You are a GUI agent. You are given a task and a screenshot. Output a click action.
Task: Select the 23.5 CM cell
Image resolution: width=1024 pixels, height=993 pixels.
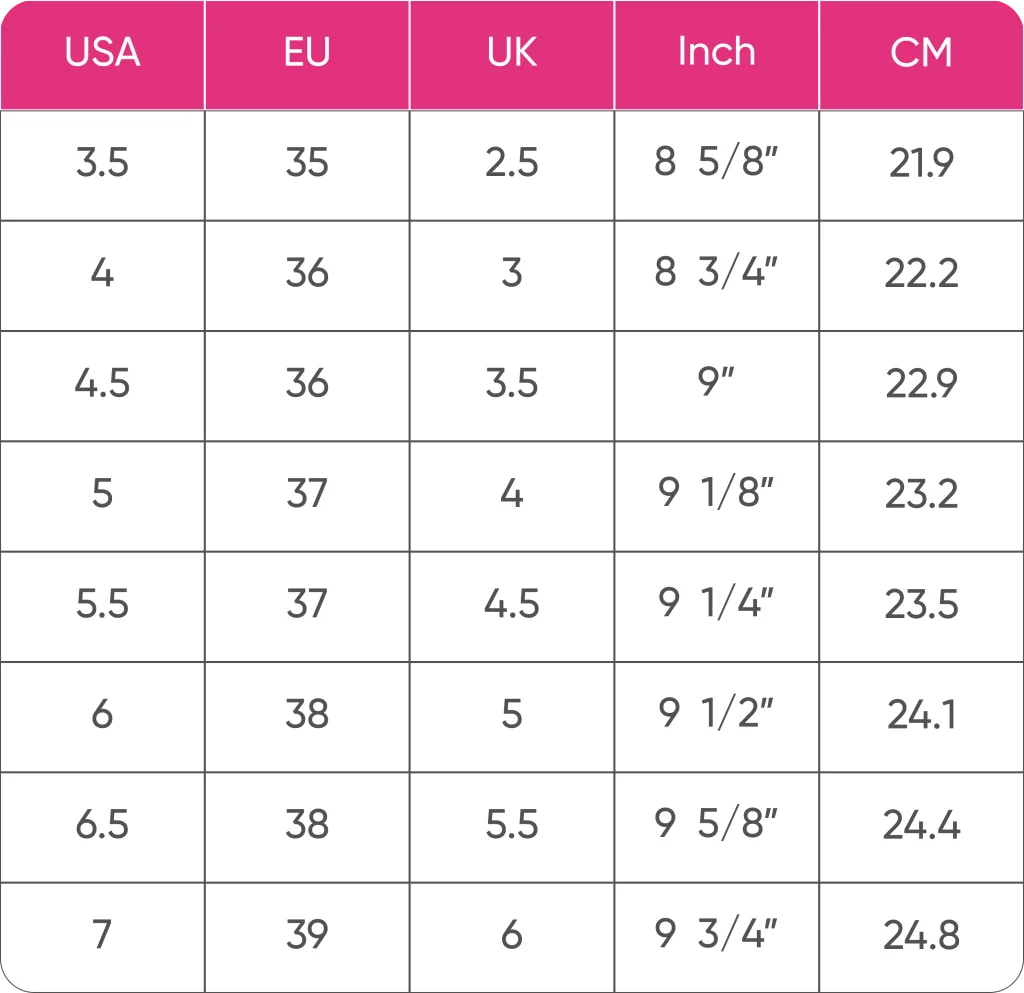point(921,604)
